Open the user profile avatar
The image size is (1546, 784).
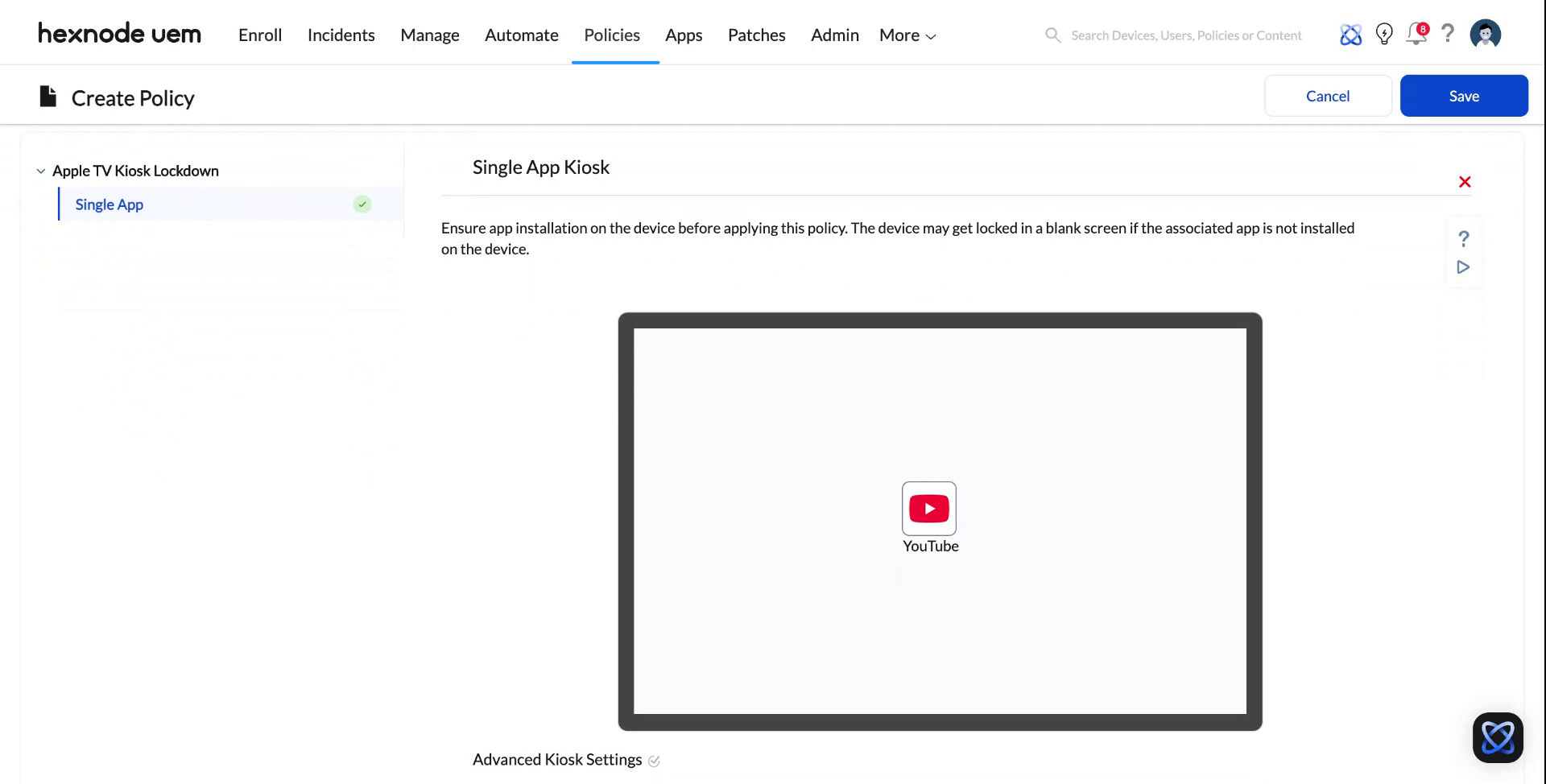point(1485,33)
